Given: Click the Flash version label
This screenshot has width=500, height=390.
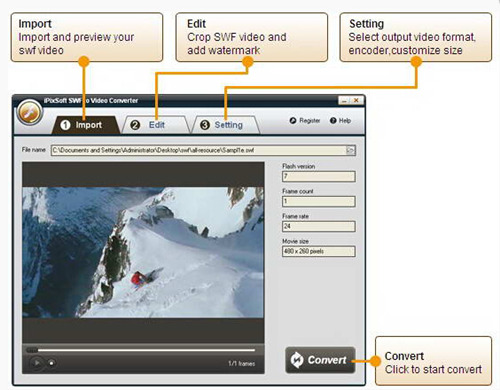Looking at the screenshot, I should coord(298,166).
